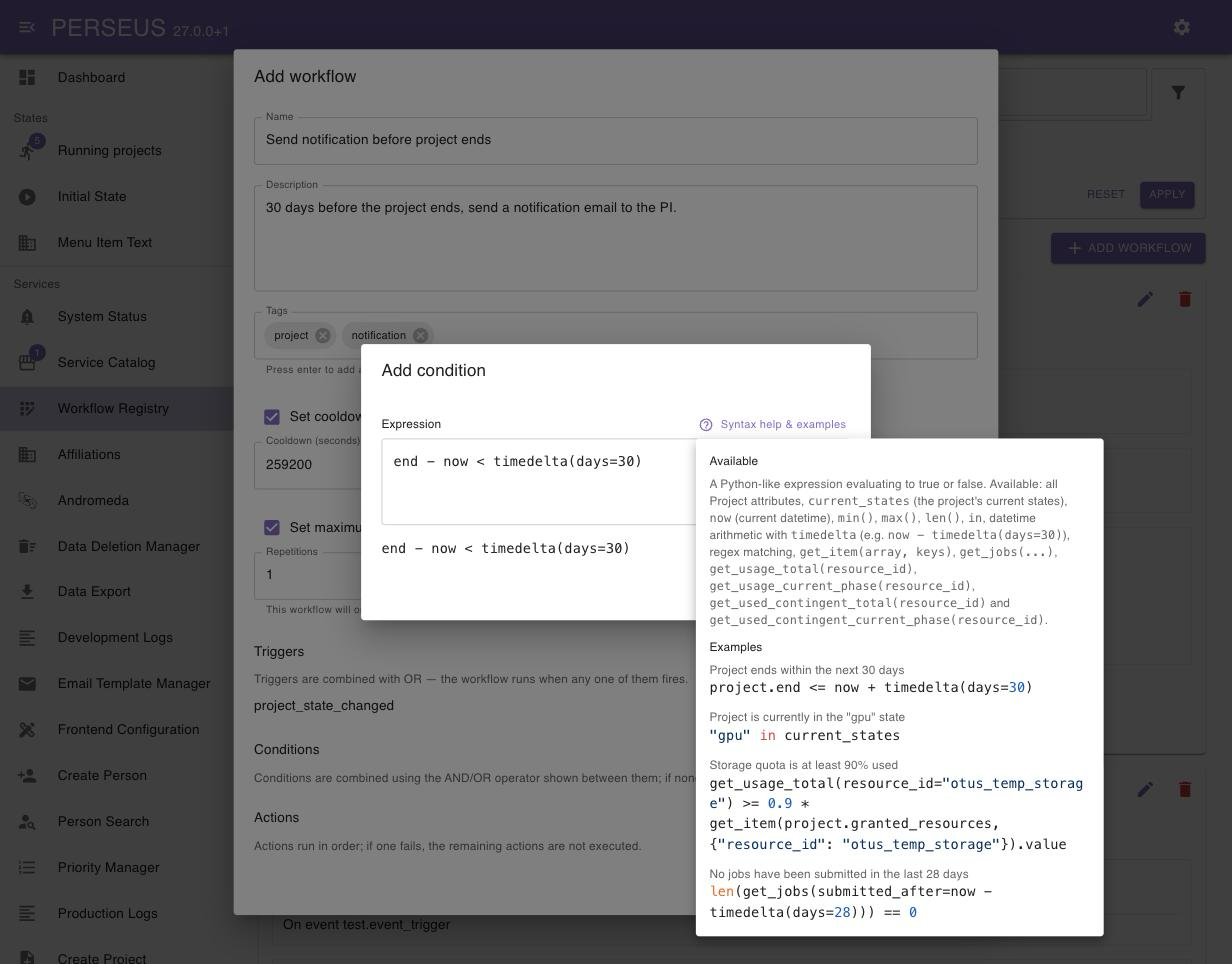Click the lower red trash icon
This screenshot has width=1232, height=964.
click(x=1185, y=790)
